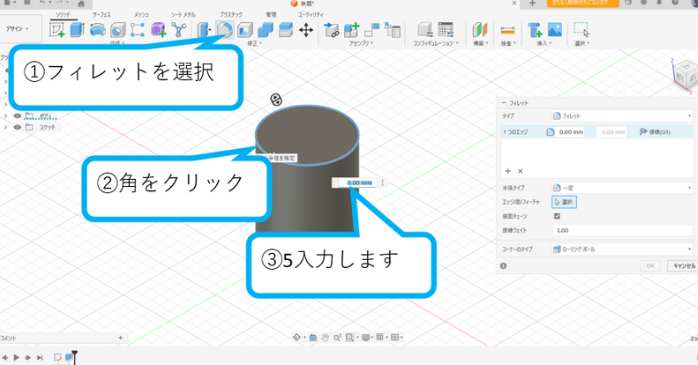
Task: Switch to the シートメタル tab
Action: click(183, 15)
